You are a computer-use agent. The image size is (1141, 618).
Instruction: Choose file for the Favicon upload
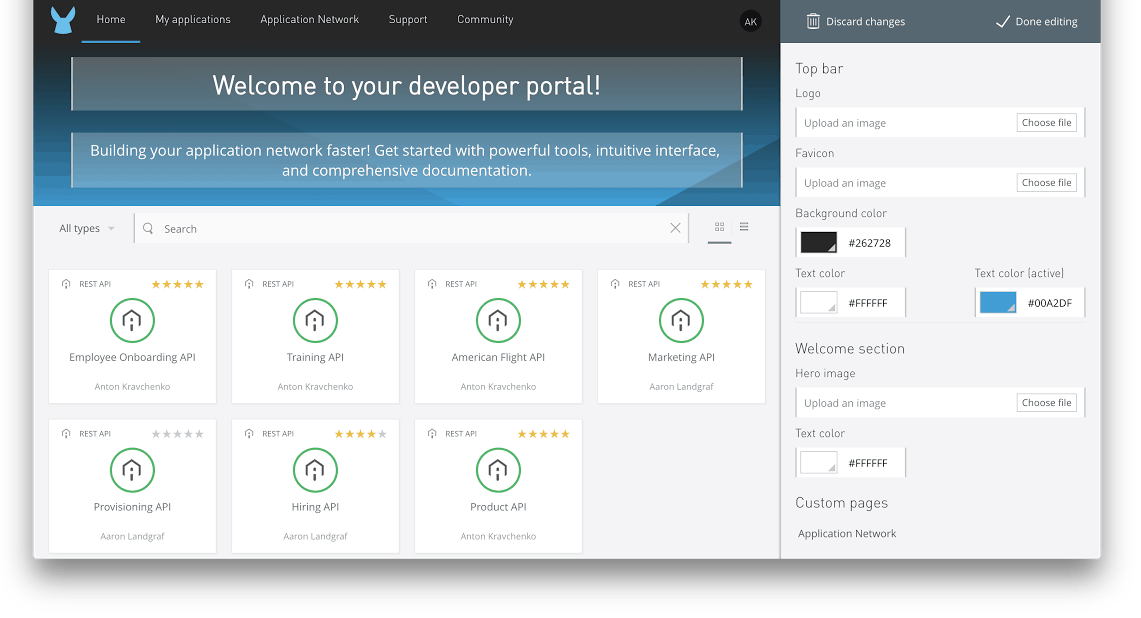1046,182
